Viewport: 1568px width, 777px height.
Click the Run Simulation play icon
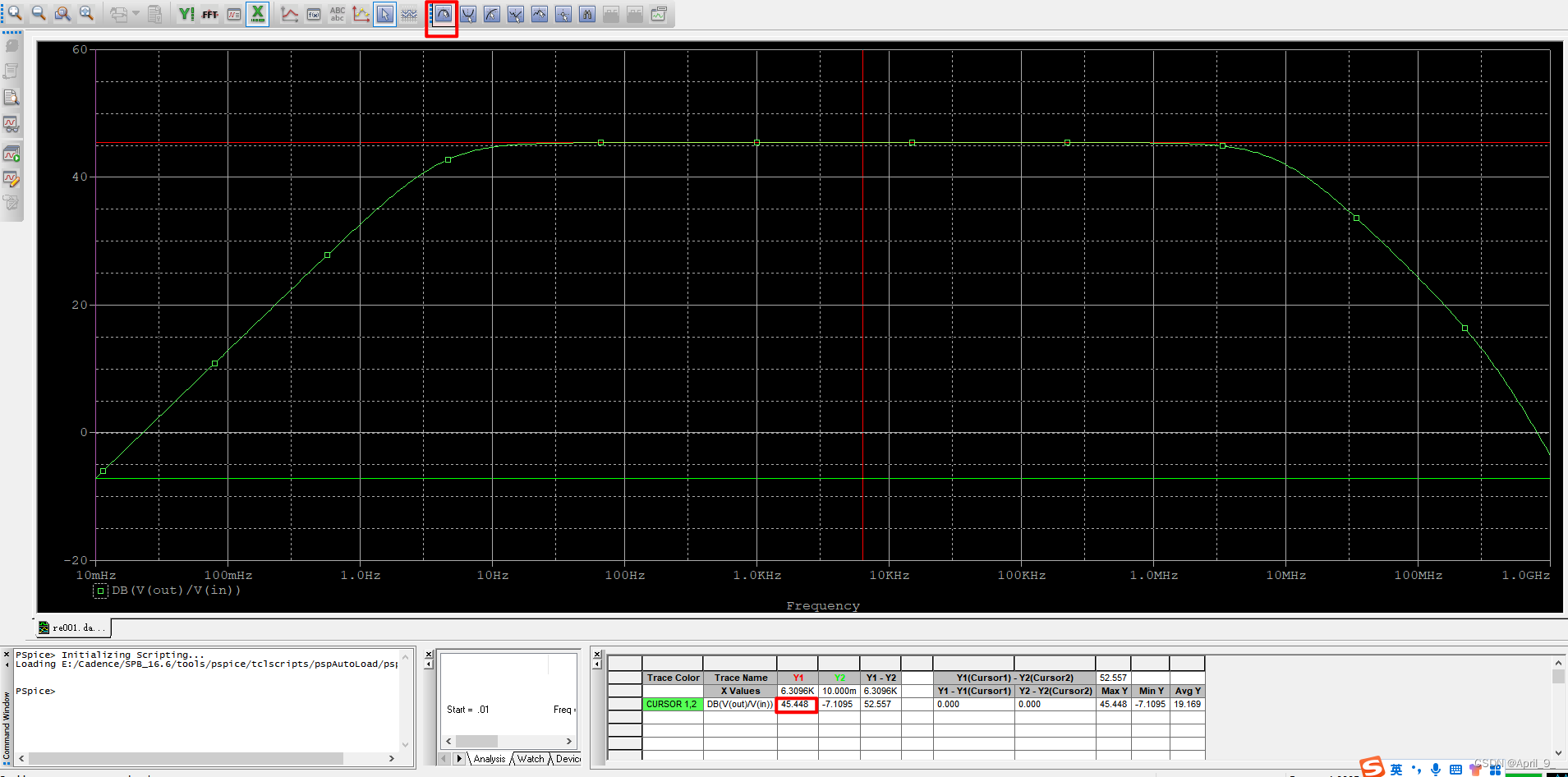[x=11, y=154]
